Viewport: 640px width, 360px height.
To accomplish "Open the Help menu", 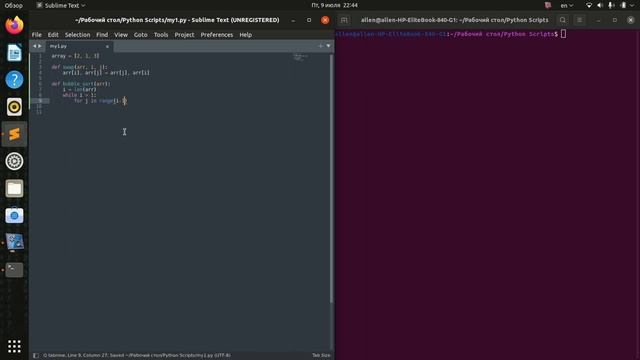I will click(246, 35).
